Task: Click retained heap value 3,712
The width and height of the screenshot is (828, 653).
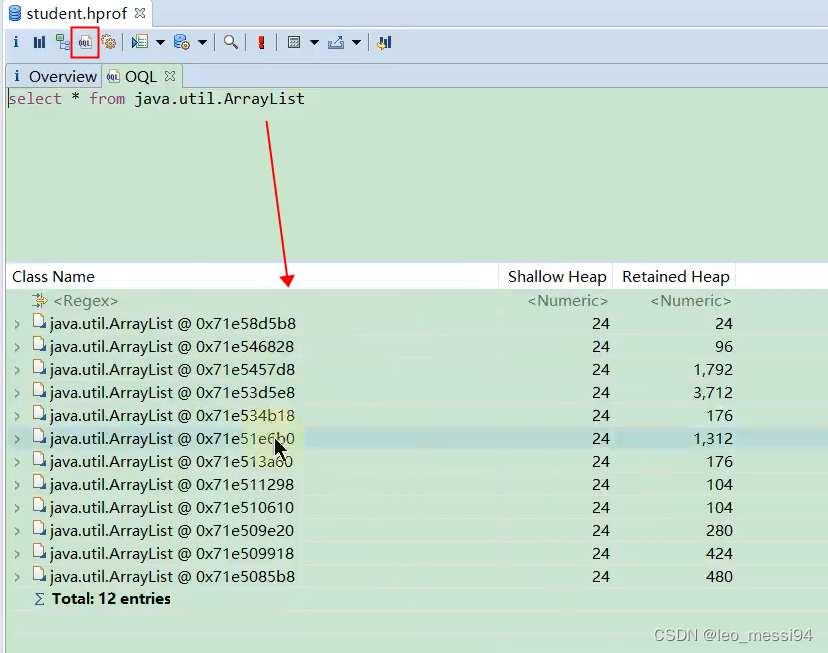Action: [x=712, y=393]
